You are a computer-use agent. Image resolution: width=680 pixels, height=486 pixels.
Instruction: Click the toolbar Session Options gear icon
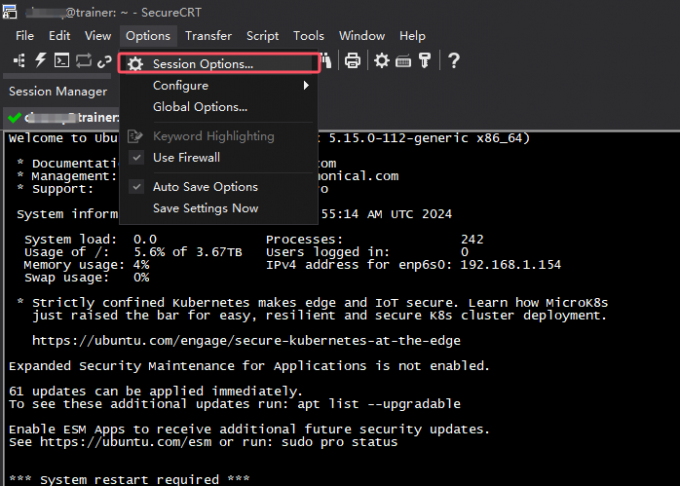382,61
